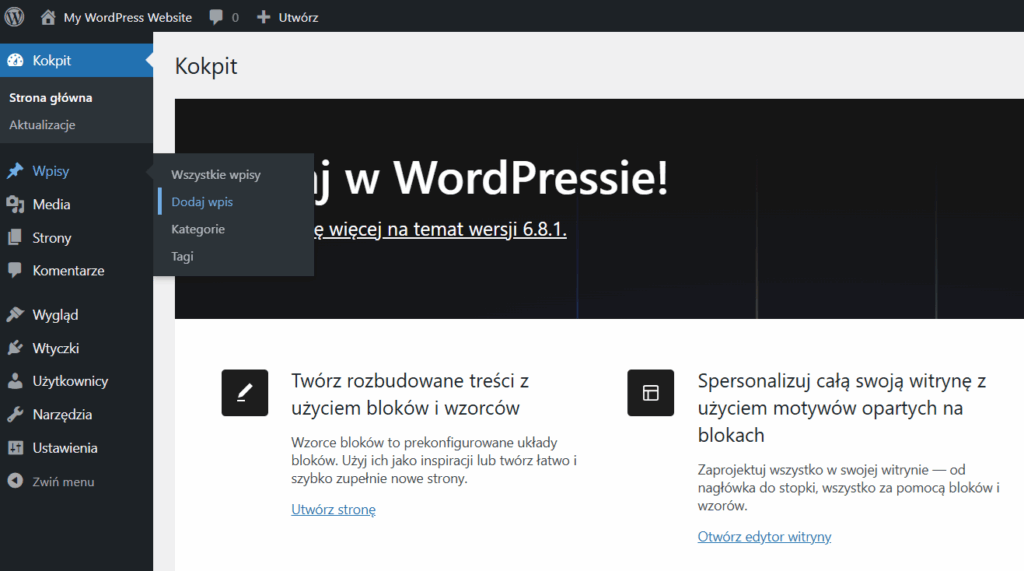This screenshot has width=1024, height=571.
Task: Click the Wpisy pushpin icon
Action: pyautogui.click(x=15, y=171)
